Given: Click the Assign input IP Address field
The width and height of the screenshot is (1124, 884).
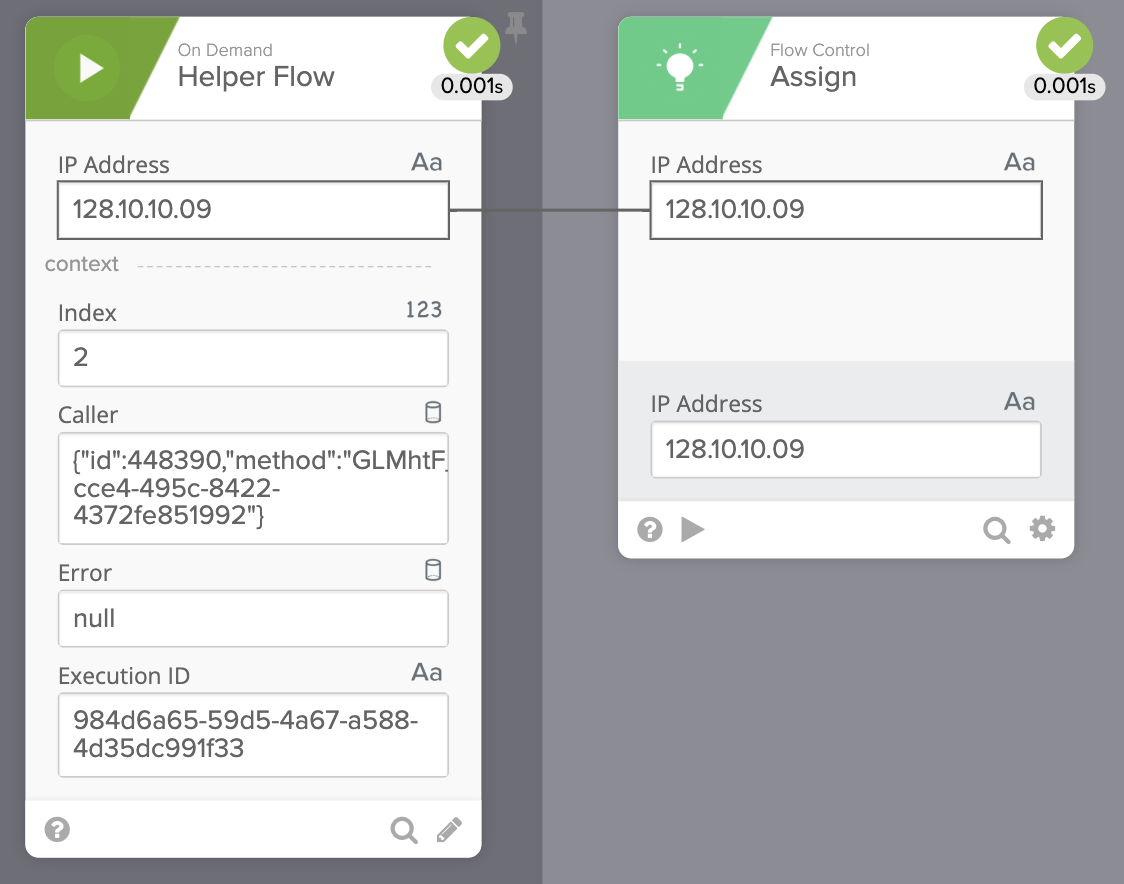Looking at the screenshot, I should (x=845, y=210).
